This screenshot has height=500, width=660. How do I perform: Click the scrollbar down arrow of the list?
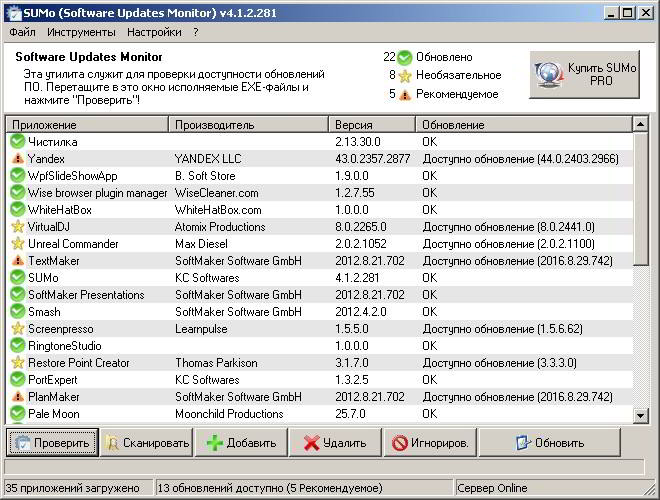click(x=640, y=415)
